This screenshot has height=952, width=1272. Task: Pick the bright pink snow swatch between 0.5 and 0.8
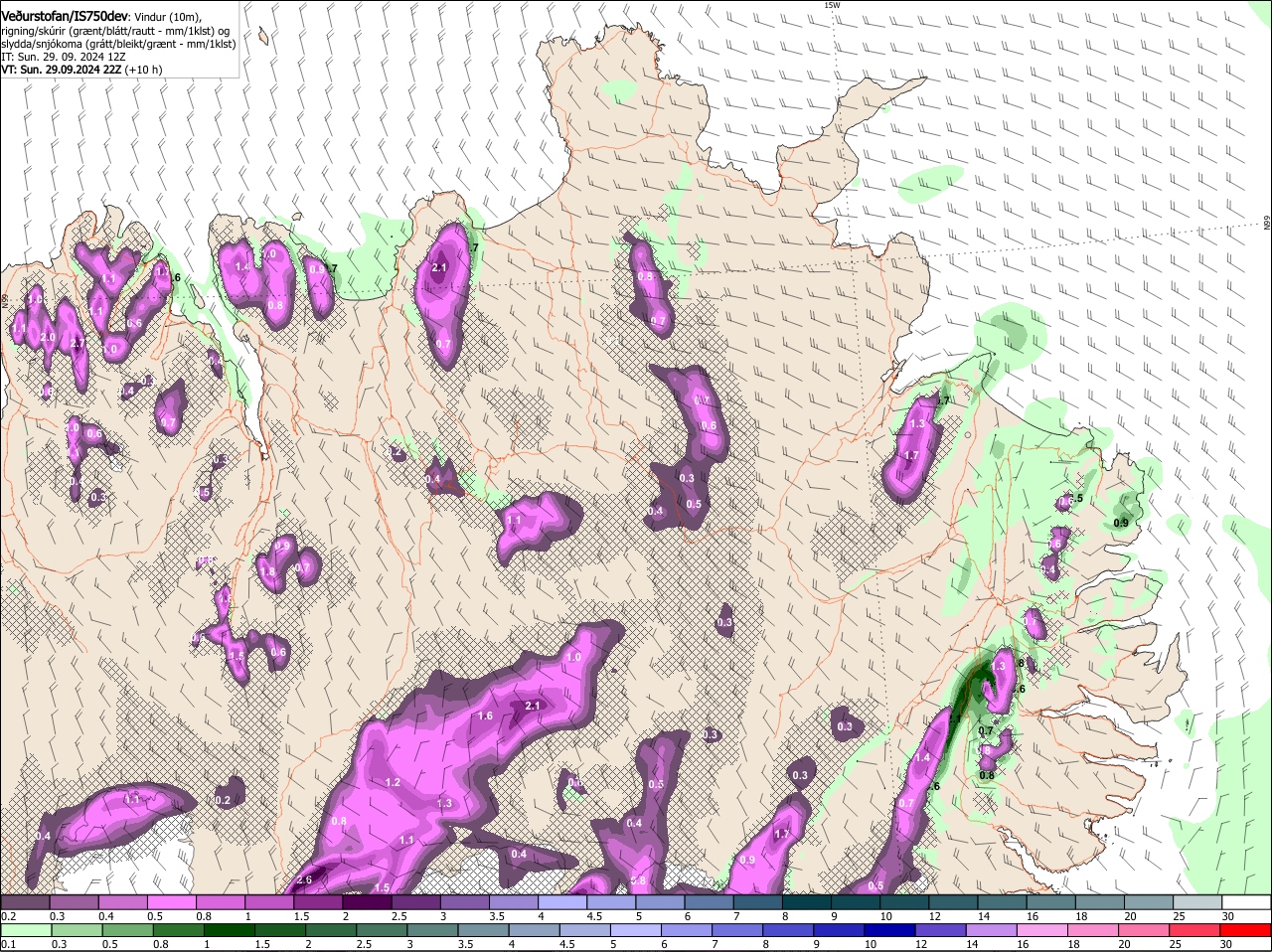click(x=171, y=902)
